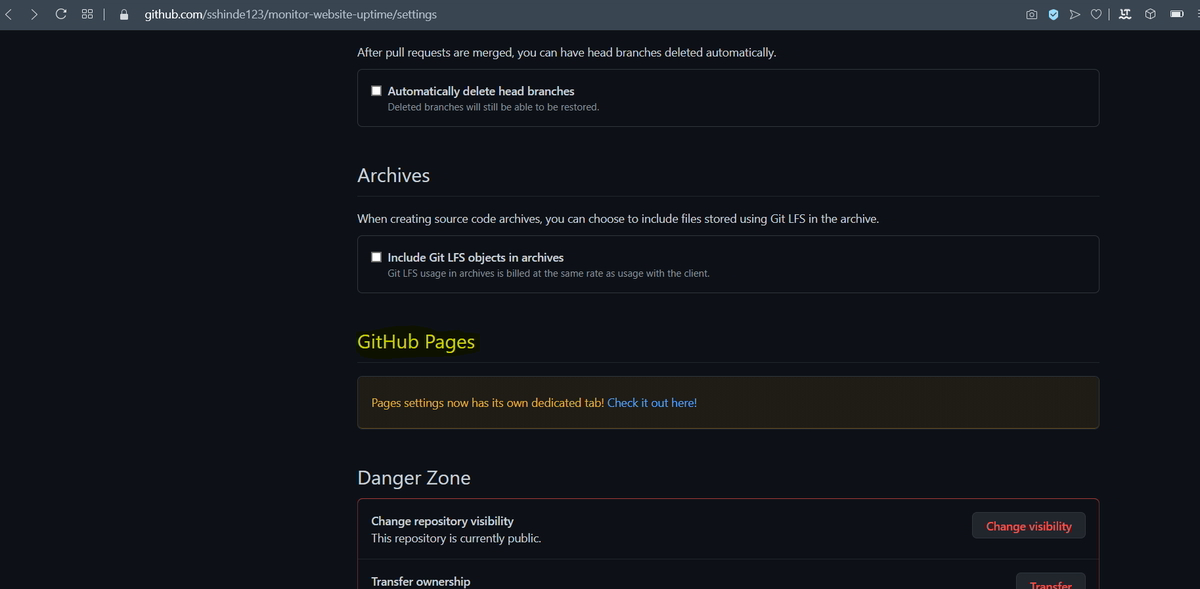Click the address bar URL field
The image size is (1200, 589).
click(x=290, y=14)
